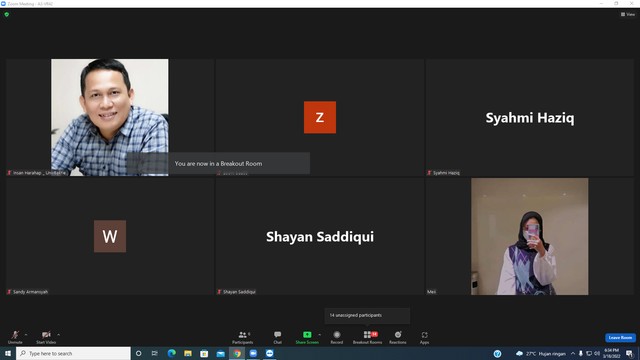Select Meii's video tile
640x360 pixels.
[530, 236]
